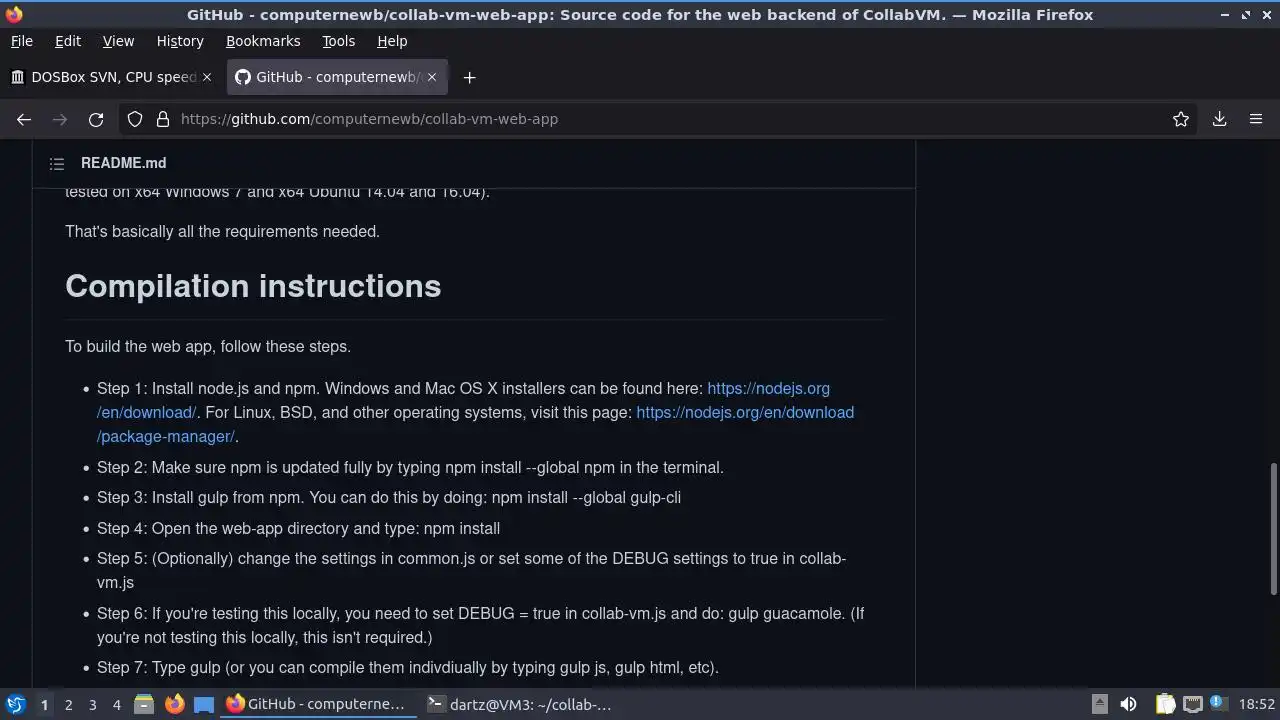Open the History menu

coord(180,41)
